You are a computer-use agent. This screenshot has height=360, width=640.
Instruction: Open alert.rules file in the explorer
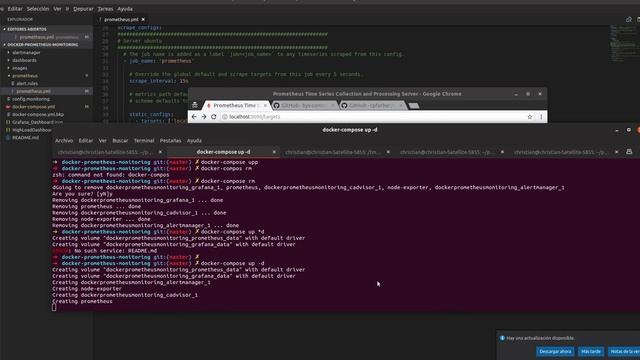pos(27,83)
